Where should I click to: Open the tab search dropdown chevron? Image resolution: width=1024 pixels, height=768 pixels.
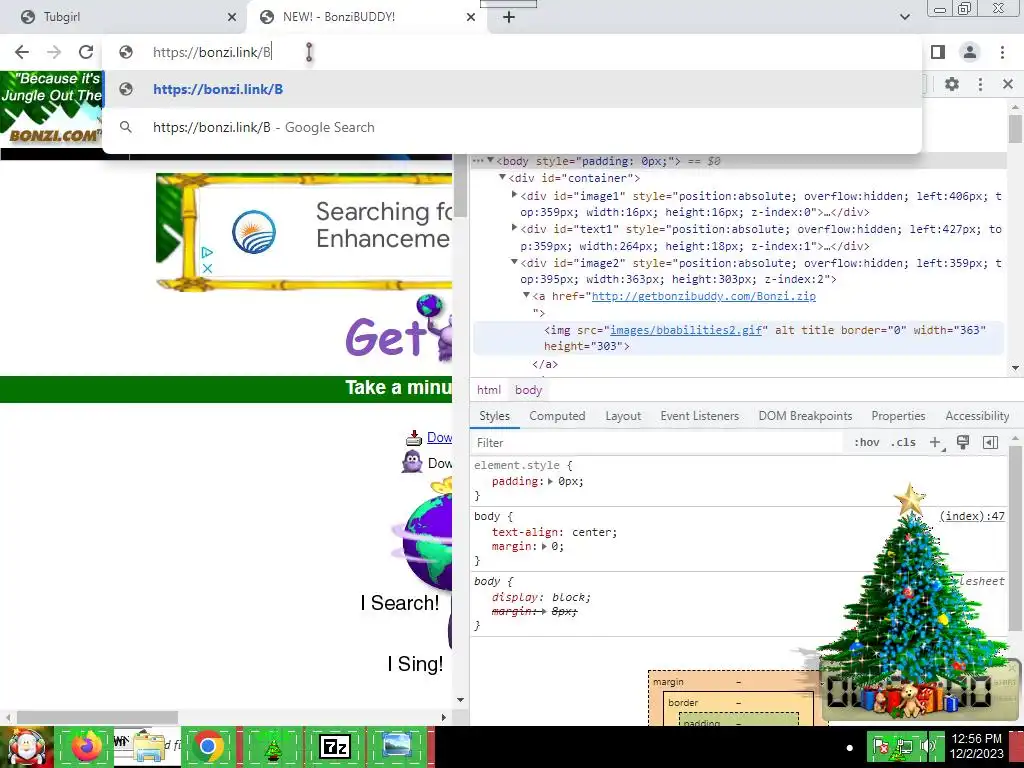pyautogui.click(x=904, y=17)
